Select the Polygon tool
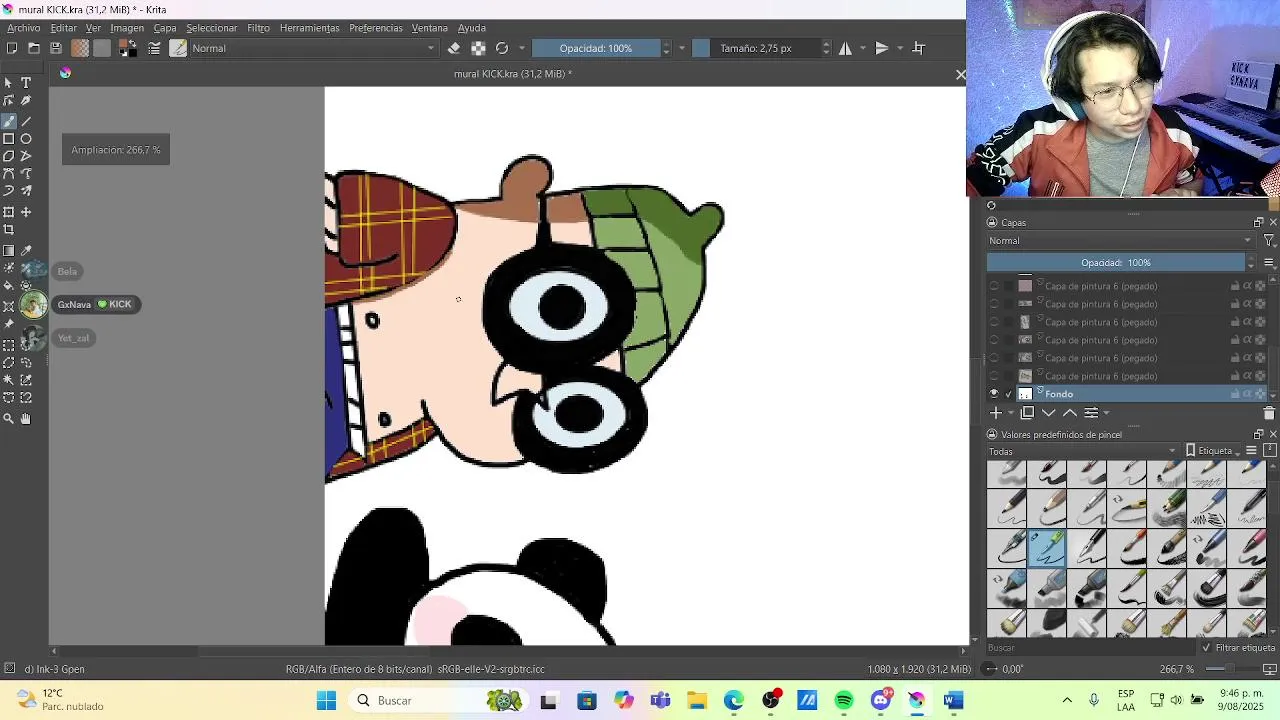The width and height of the screenshot is (1280, 720). 9,156
